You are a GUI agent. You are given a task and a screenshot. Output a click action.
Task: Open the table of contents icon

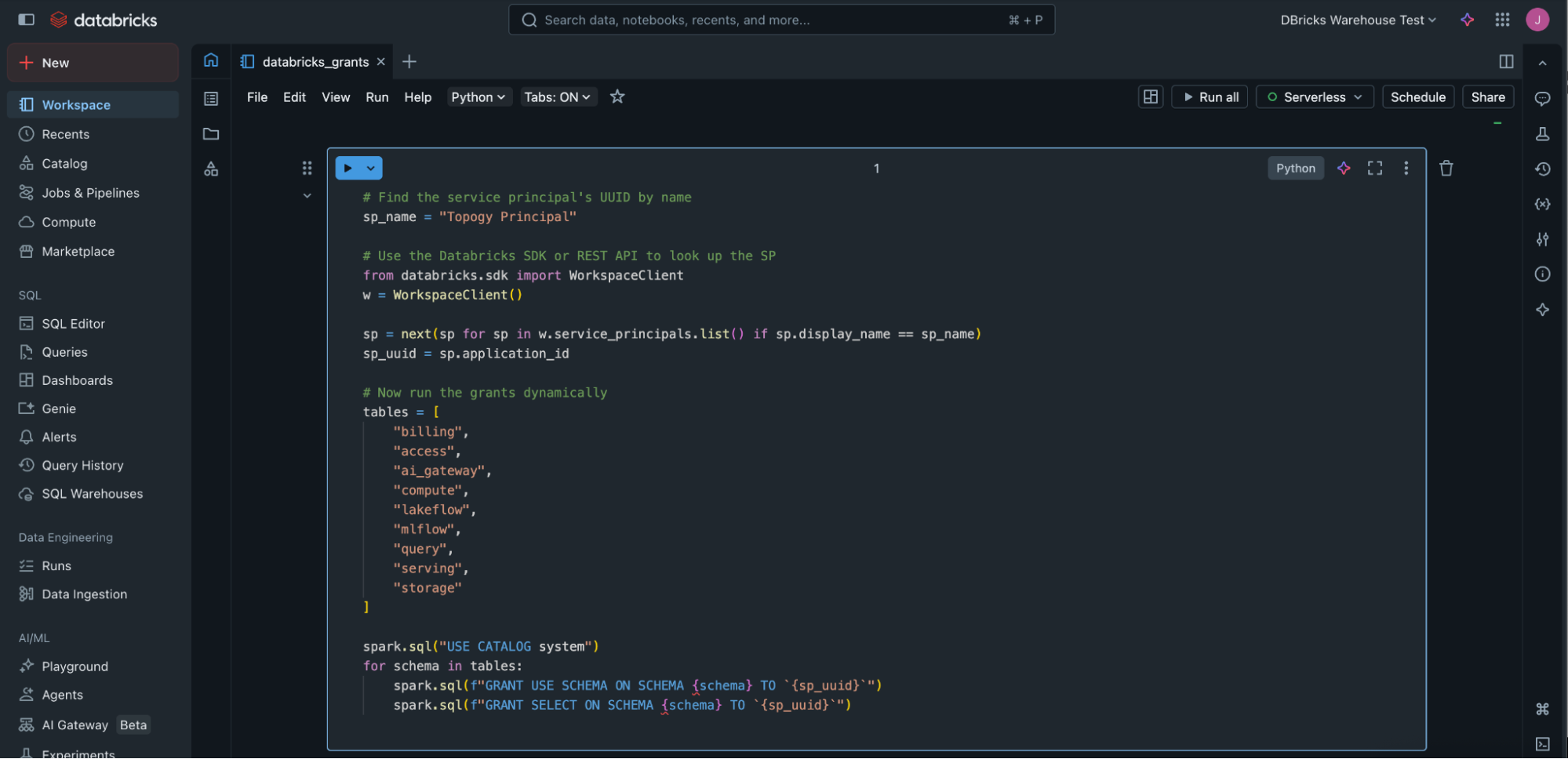pyautogui.click(x=211, y=98)
